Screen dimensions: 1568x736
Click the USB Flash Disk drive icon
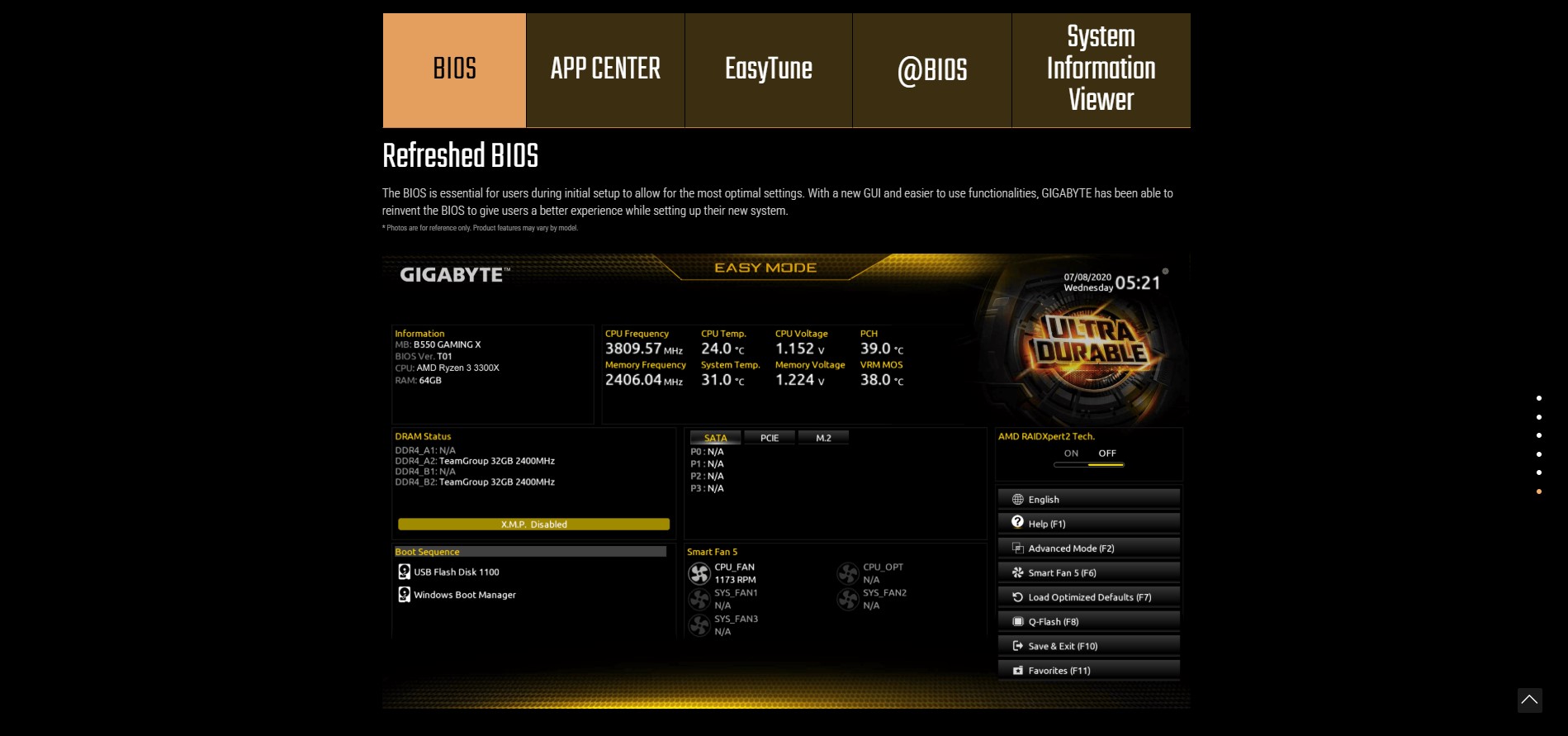pyautogui.click(x=404, y=572)
